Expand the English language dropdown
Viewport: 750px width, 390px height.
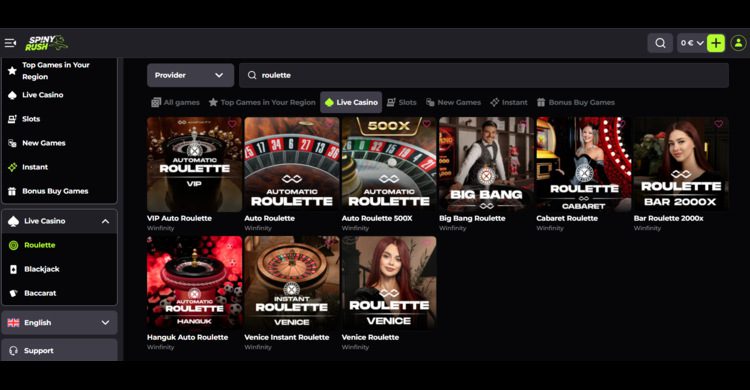pyautogui.click(x=59, y=323)
